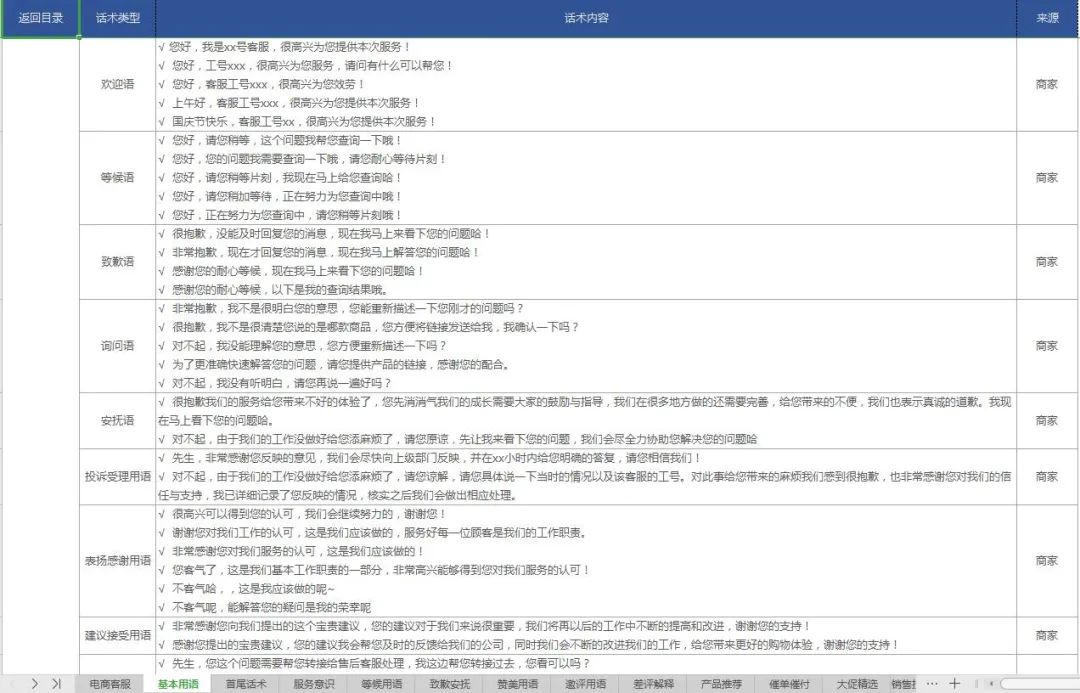Switch to the 大促精选 sheet tab
The width and height of the screenshot is (1080, 693).
[x=856, y=684]
